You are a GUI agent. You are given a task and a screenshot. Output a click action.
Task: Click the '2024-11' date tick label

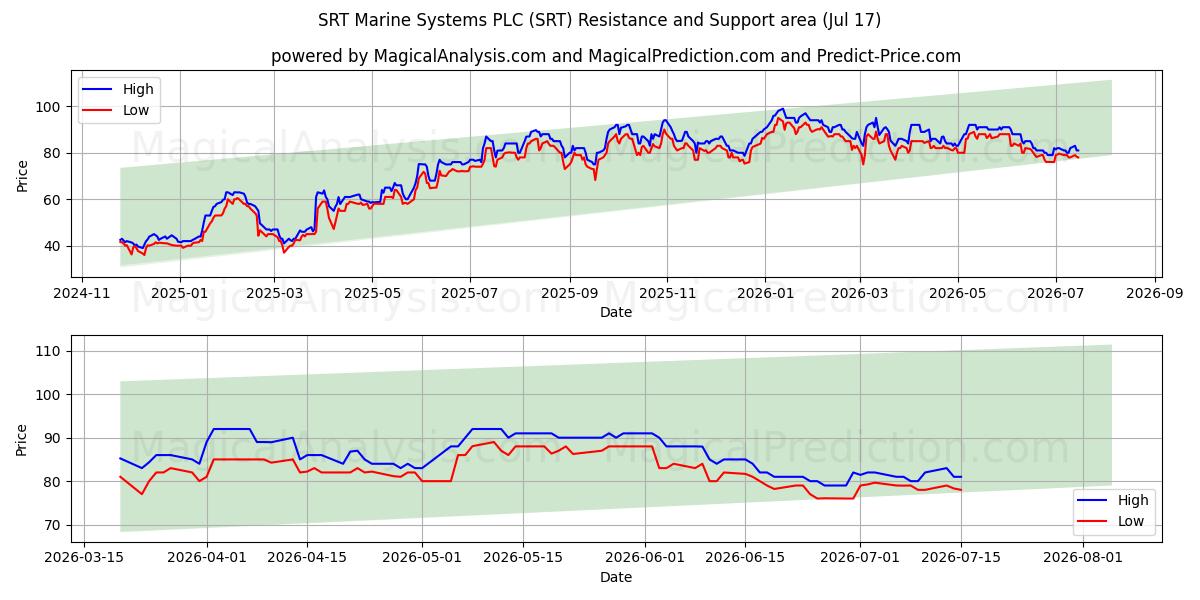coord(81,294)
